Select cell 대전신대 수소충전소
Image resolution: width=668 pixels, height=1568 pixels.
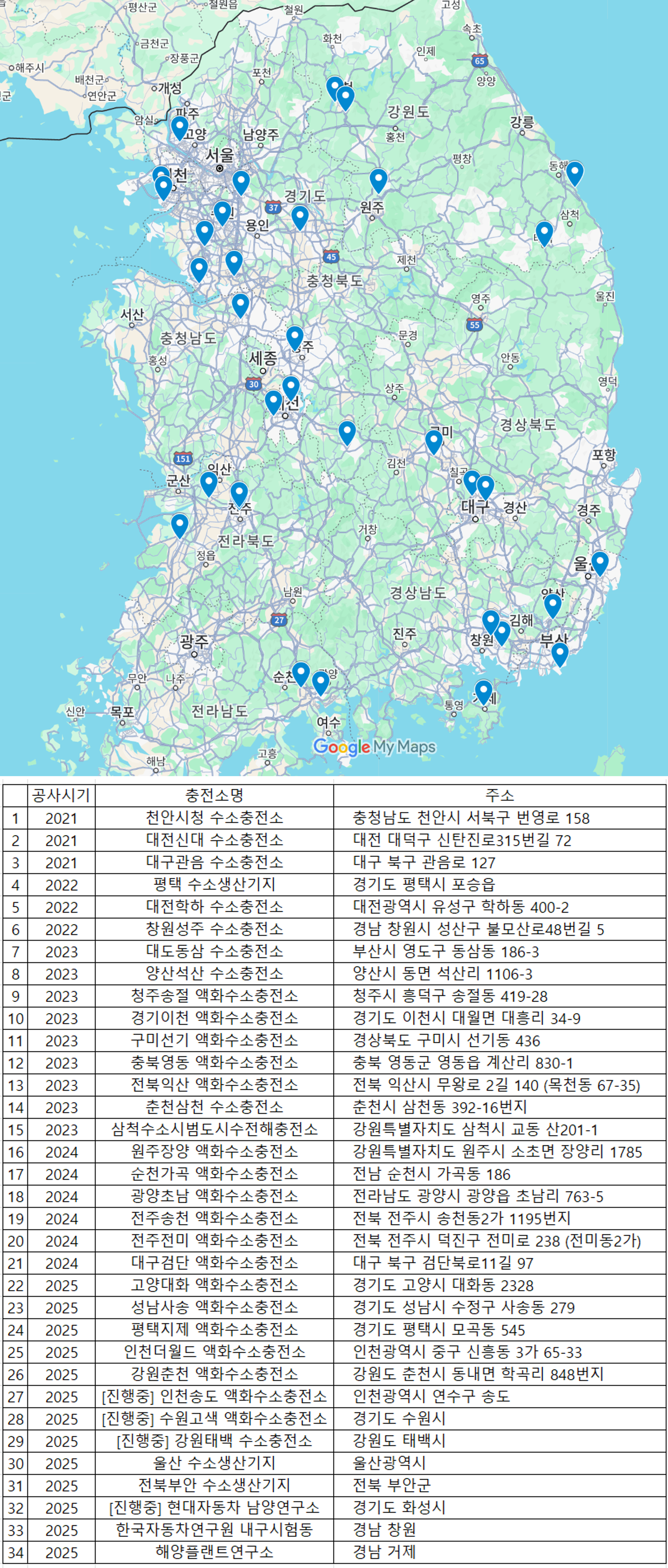click(214, 840)
